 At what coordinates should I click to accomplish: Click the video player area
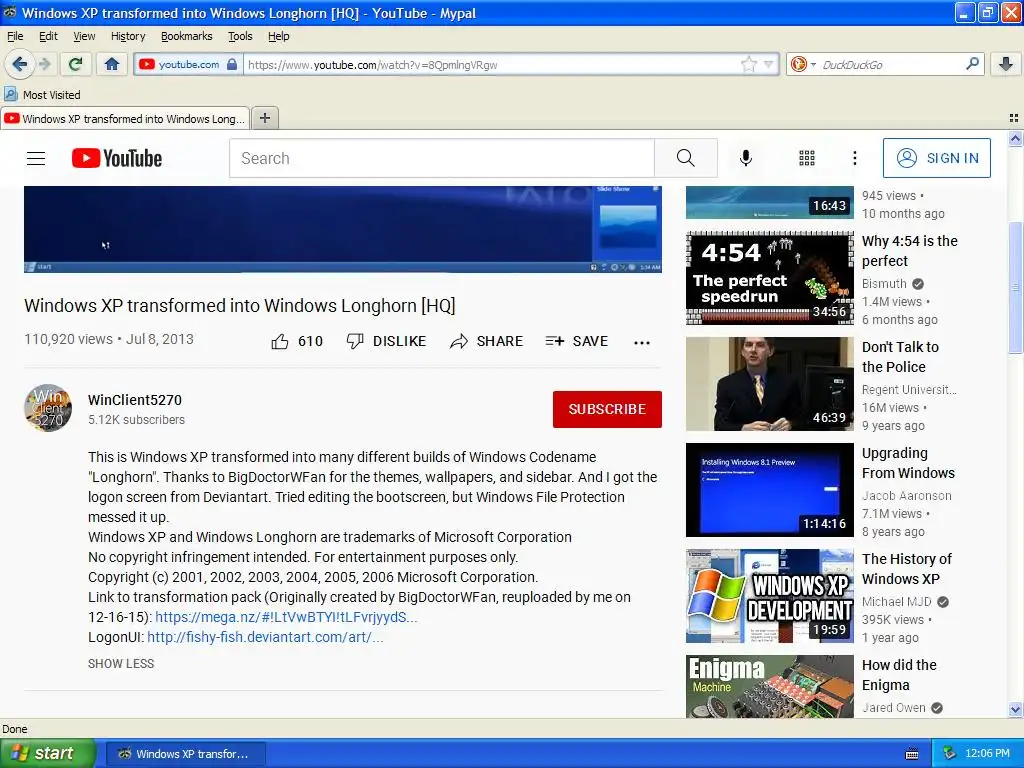pyautogui.click(x=343, y=229)
